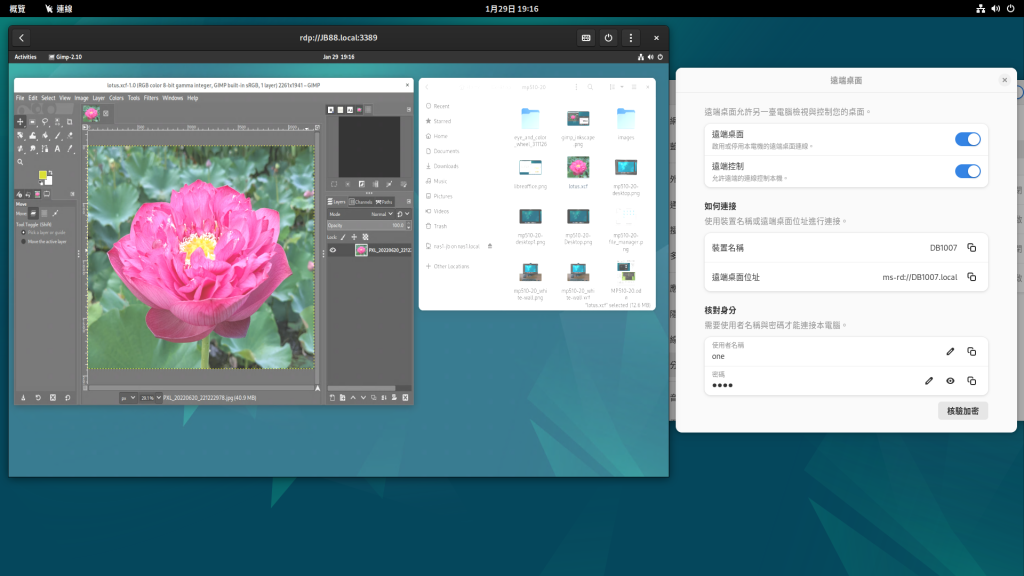Copy the device name DB1007
The image size is (1024, 576).
[970, 247]
